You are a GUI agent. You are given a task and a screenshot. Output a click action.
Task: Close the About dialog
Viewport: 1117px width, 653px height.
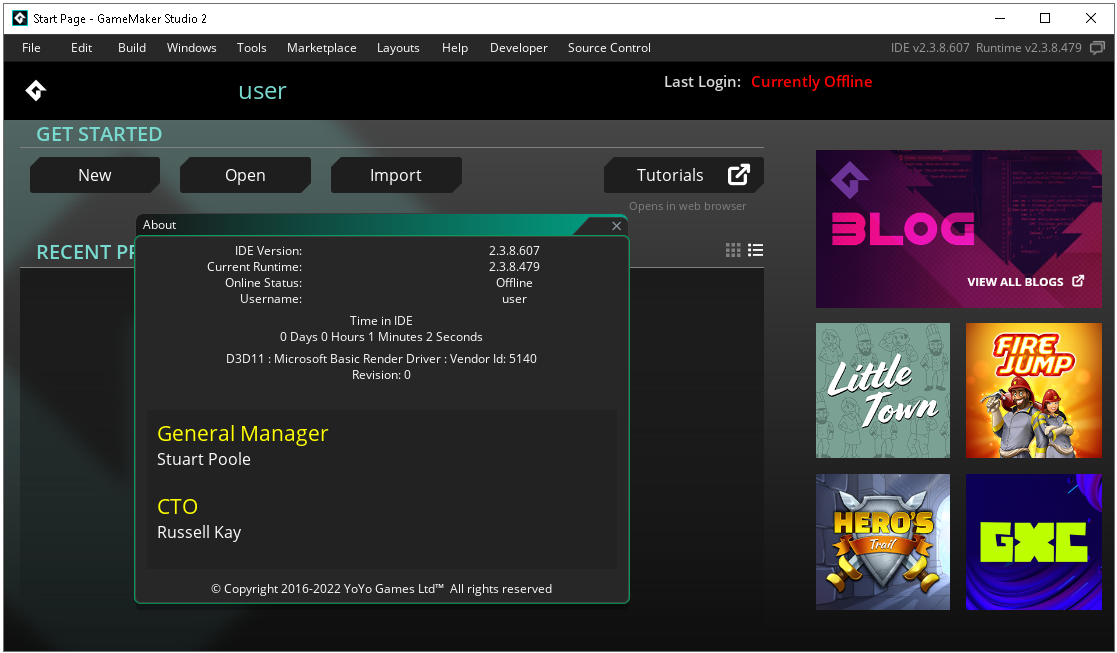click(x=616, y=226)
